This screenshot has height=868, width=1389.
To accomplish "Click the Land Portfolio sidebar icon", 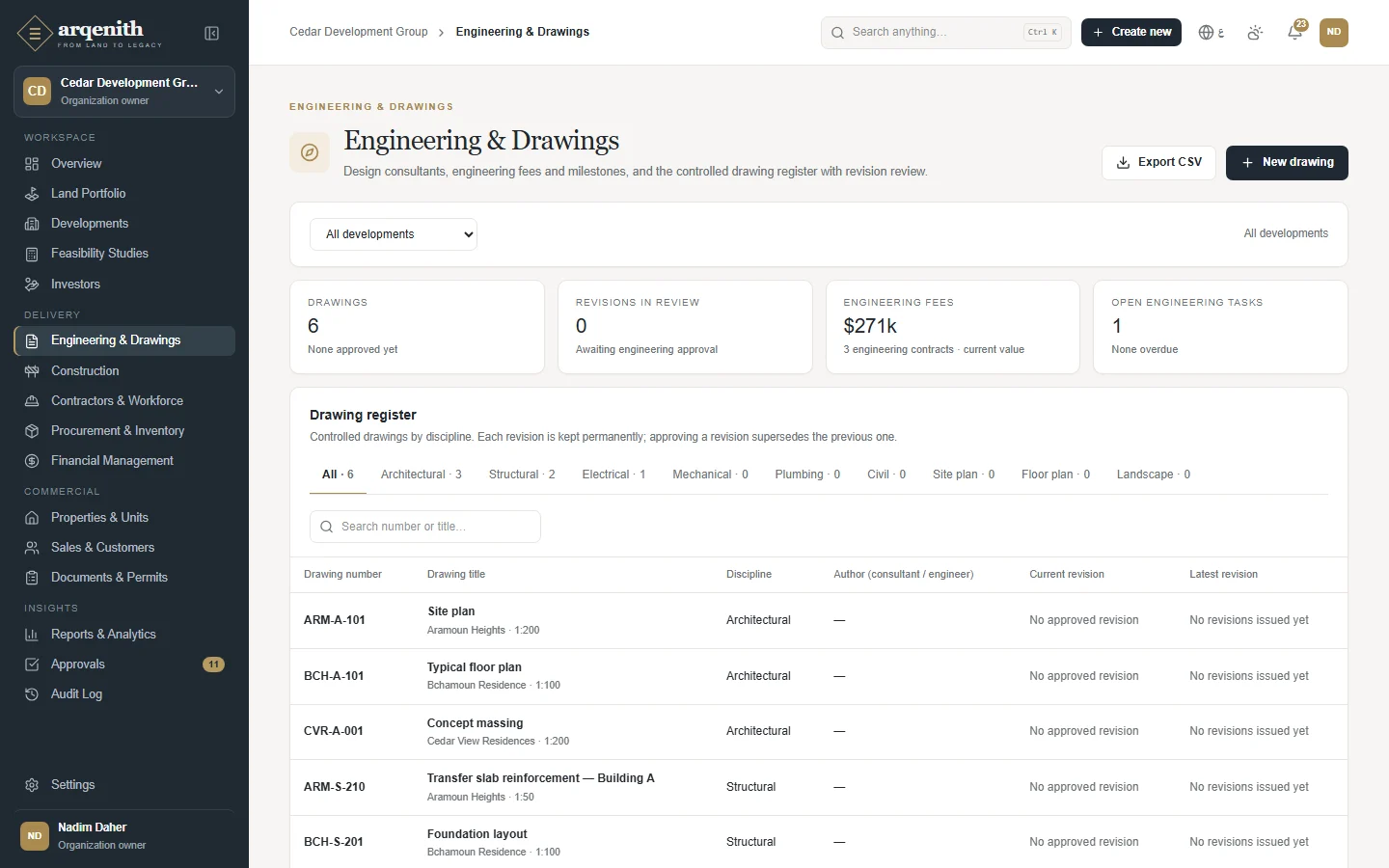I will [32, 194].
